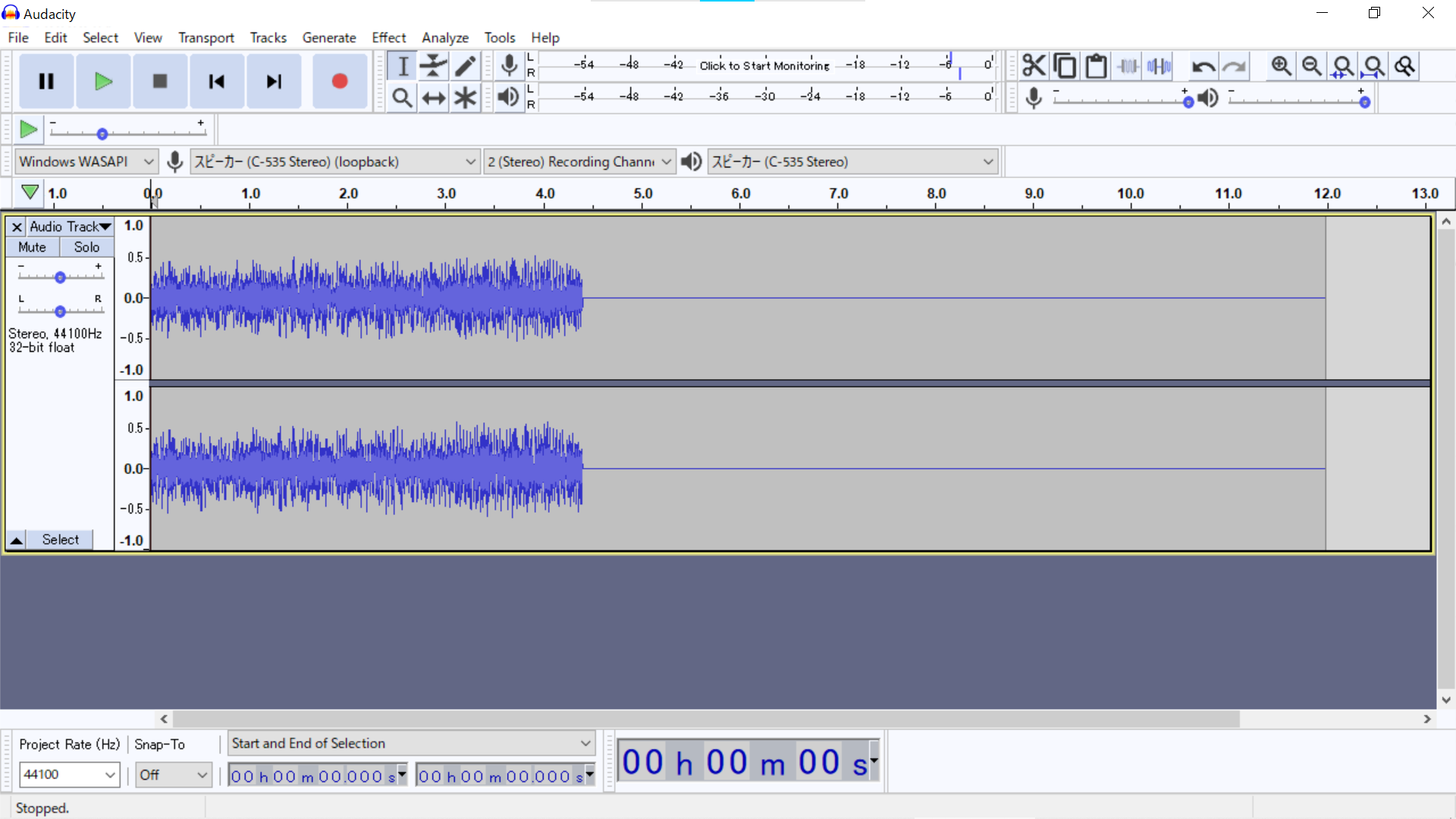
Task: Open the Tracks menu
Action: point(268,37)
